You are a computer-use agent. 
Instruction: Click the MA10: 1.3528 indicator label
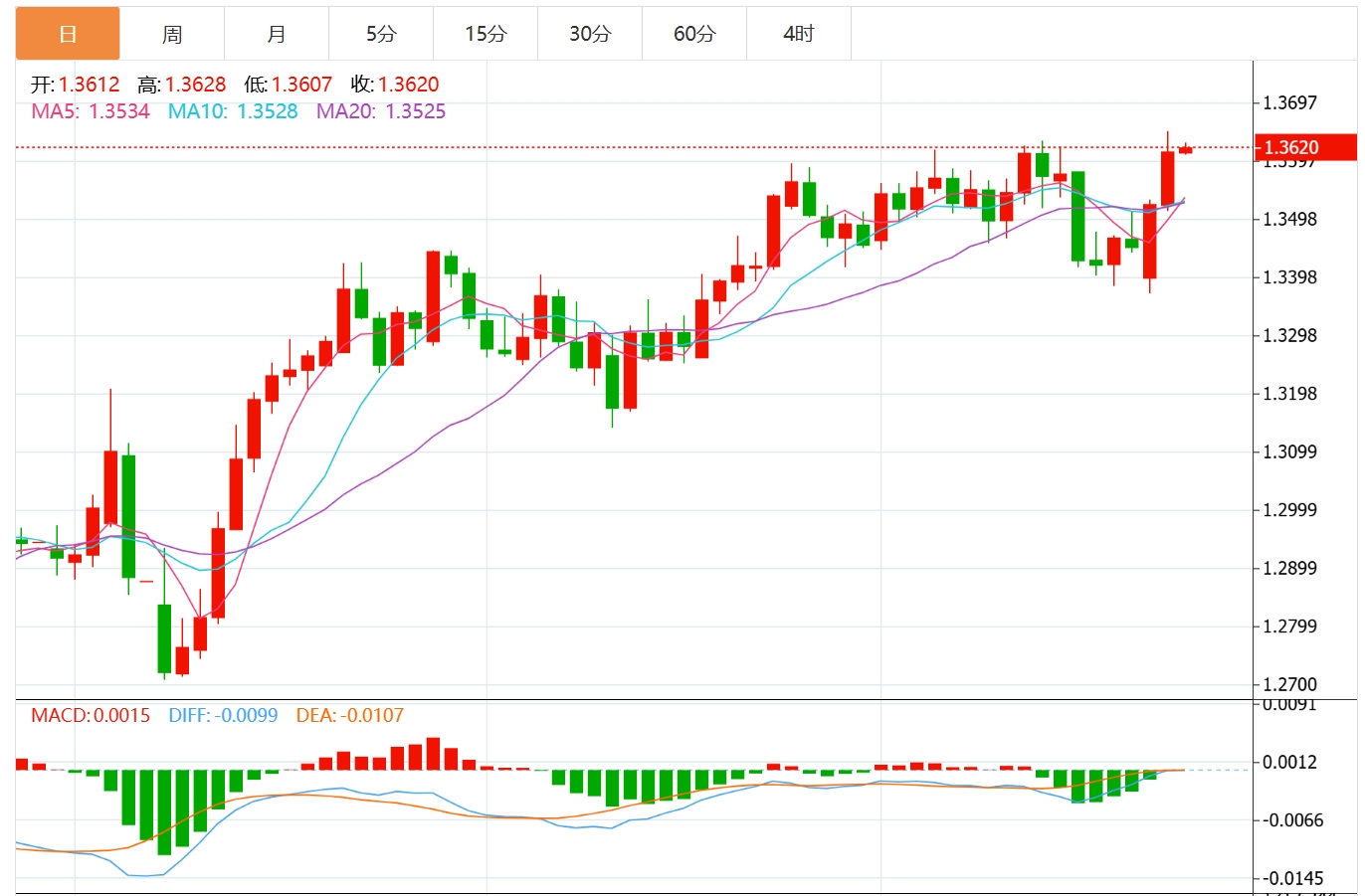233,111
